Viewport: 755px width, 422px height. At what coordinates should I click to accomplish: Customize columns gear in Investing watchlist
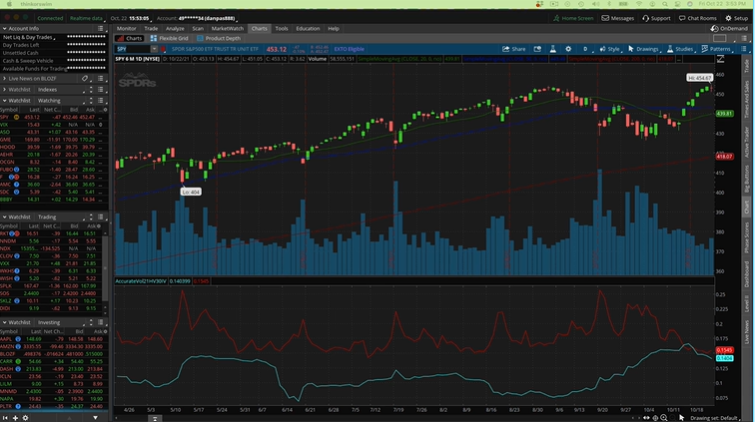click(x=105, y=331)
